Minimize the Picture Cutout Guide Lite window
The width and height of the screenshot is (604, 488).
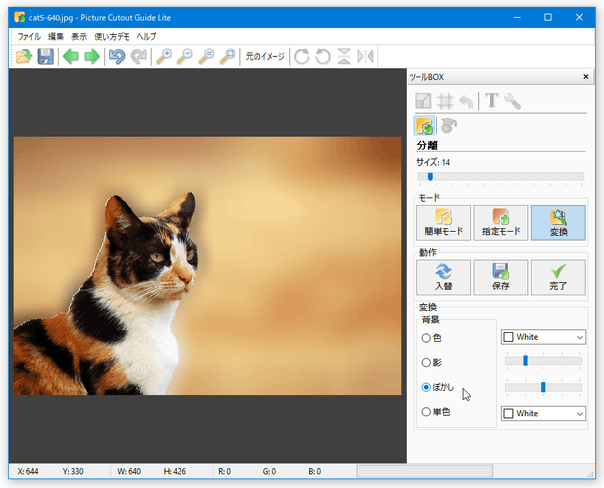tap(517, 17)
